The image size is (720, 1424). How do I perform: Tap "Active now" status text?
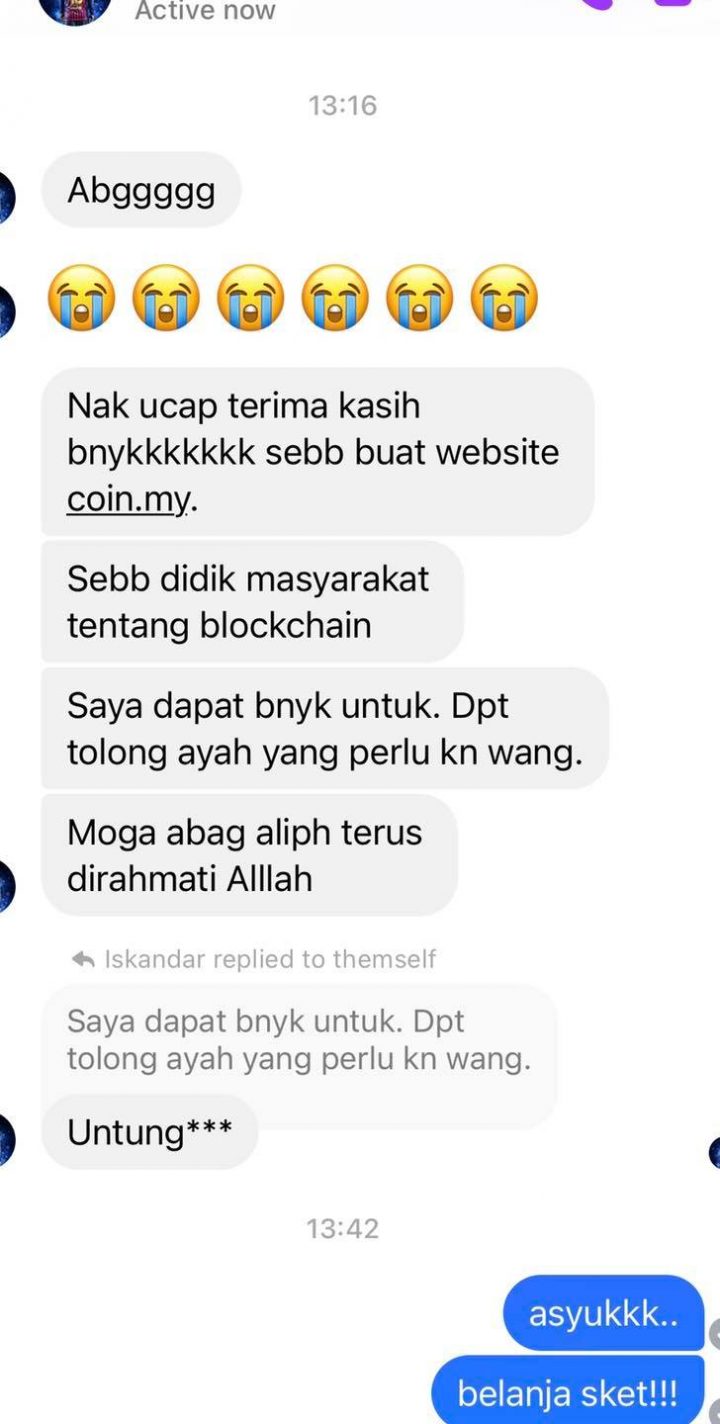205,11
